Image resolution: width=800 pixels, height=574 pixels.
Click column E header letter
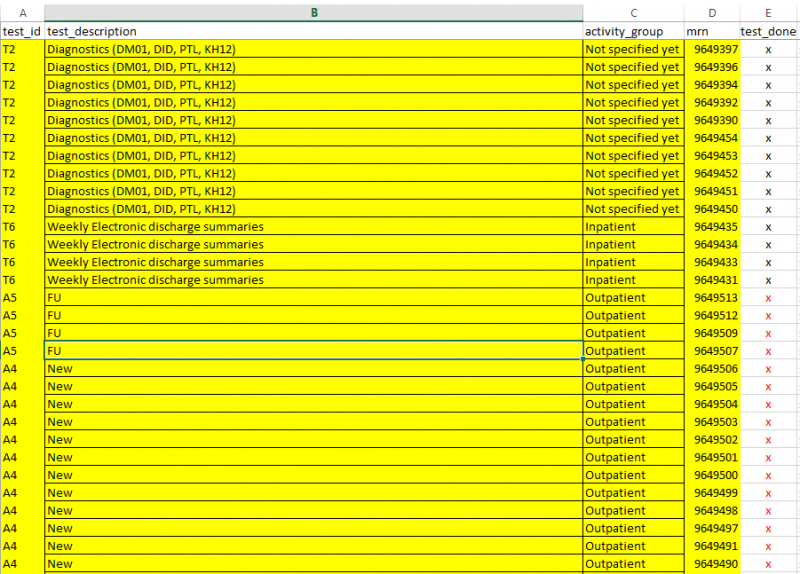768,12
